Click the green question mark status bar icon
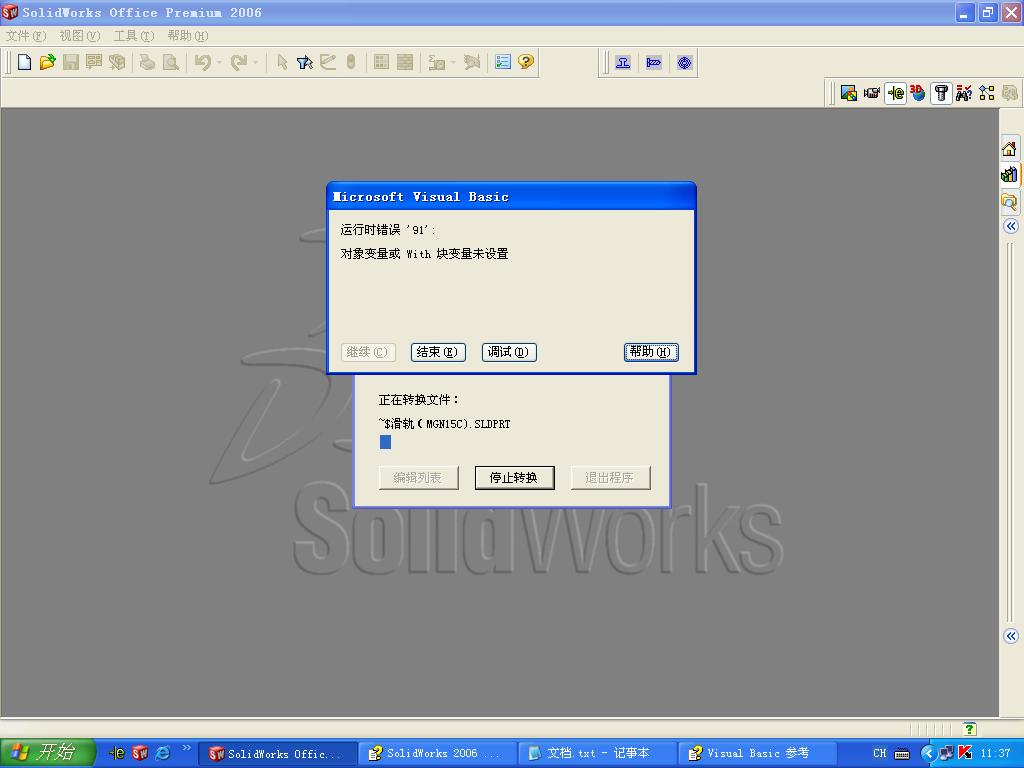The height and width of the screenshot is (768, 1024). coord(970,729)
